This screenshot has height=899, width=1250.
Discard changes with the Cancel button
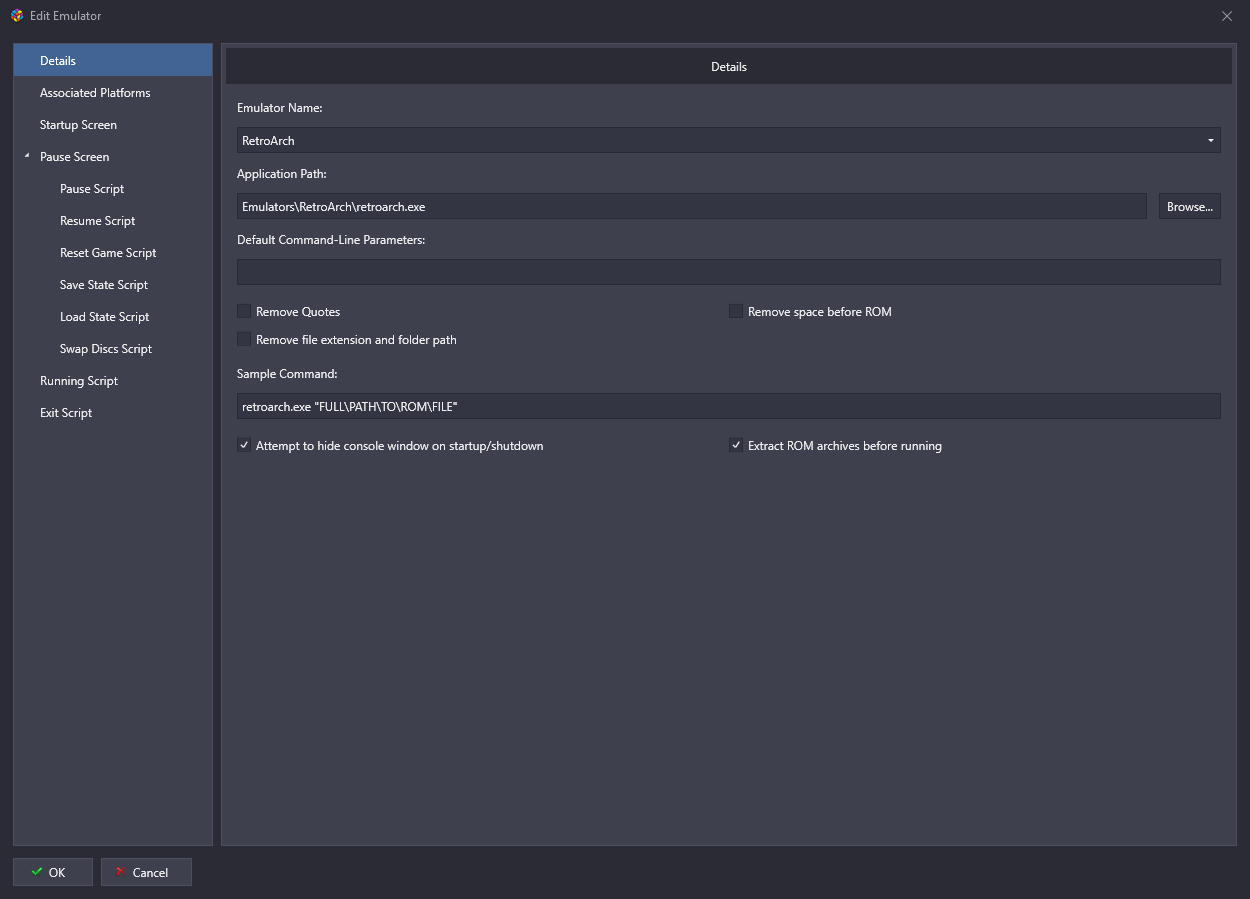click(x=146, y=872)
